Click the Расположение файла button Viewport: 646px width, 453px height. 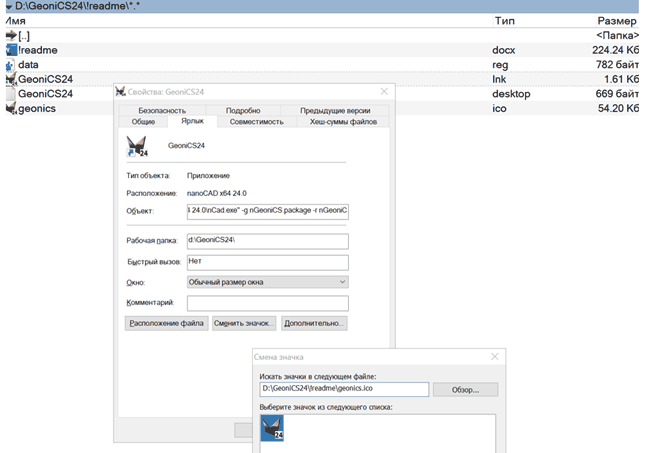(x=166, y=323)
